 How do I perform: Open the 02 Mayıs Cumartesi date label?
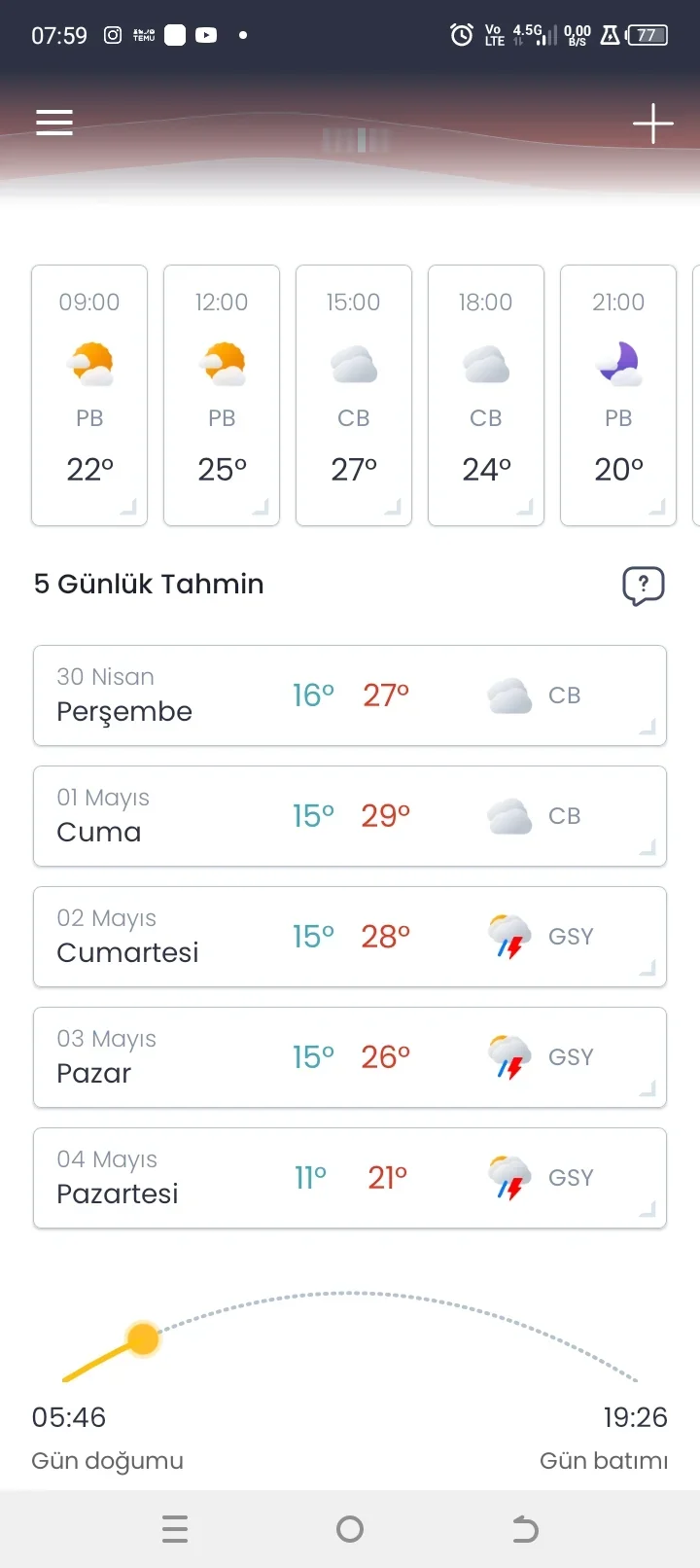[x=106, y=918]
